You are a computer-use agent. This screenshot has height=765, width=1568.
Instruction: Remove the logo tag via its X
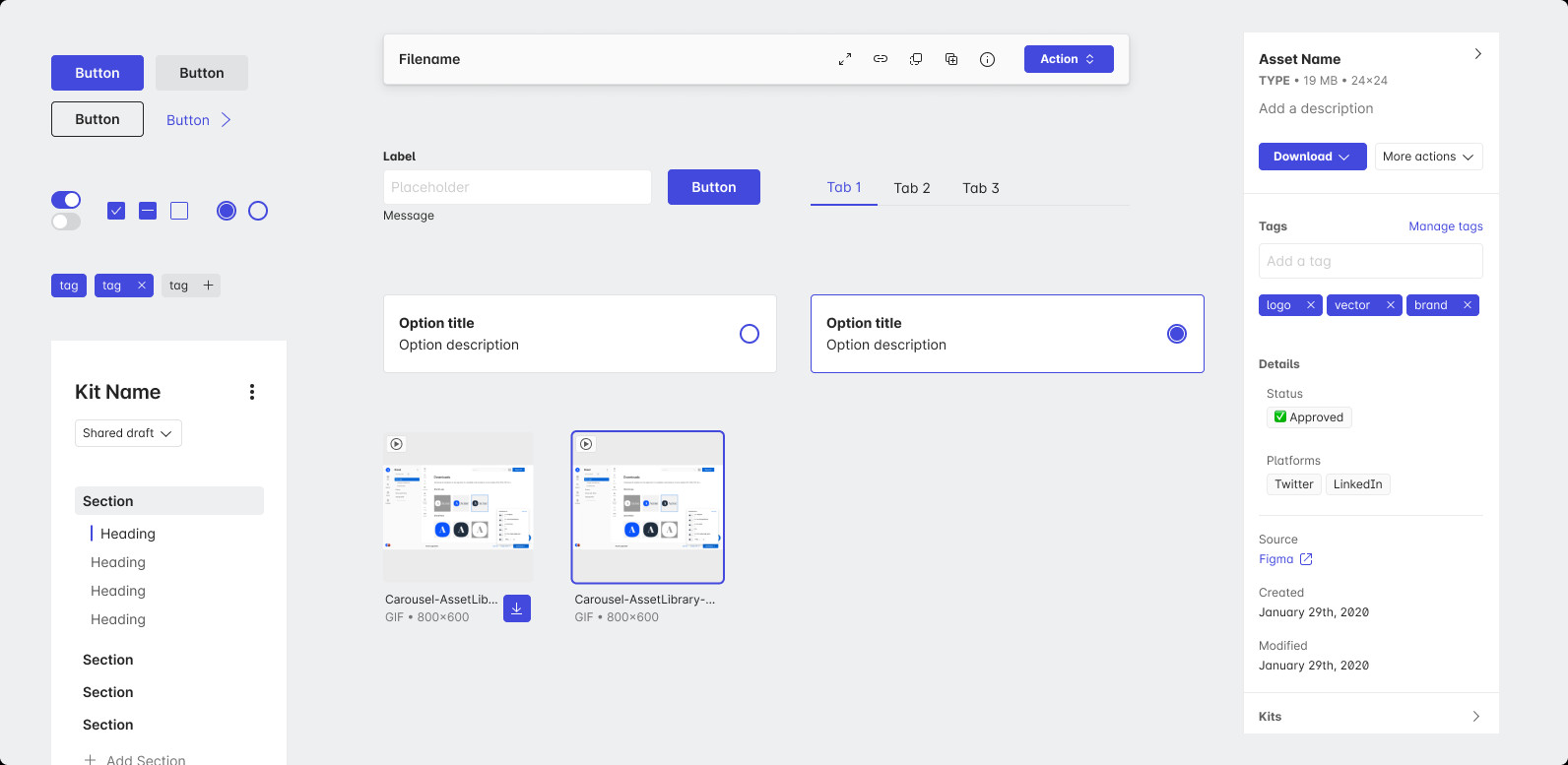1311,305
